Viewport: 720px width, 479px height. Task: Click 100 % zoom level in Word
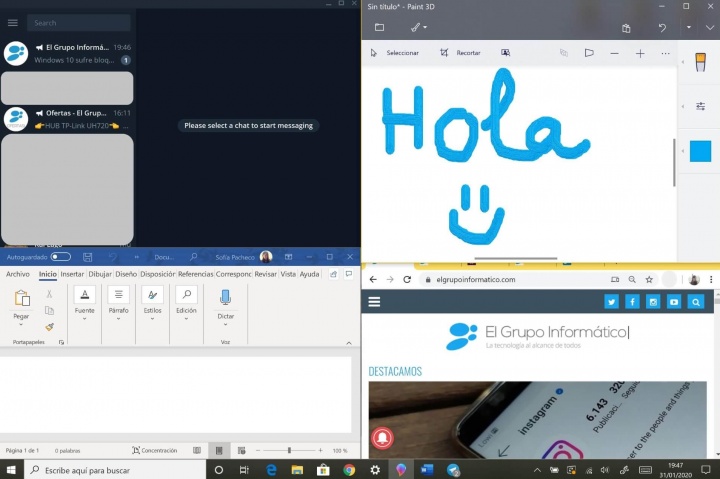tap(340, 451)
